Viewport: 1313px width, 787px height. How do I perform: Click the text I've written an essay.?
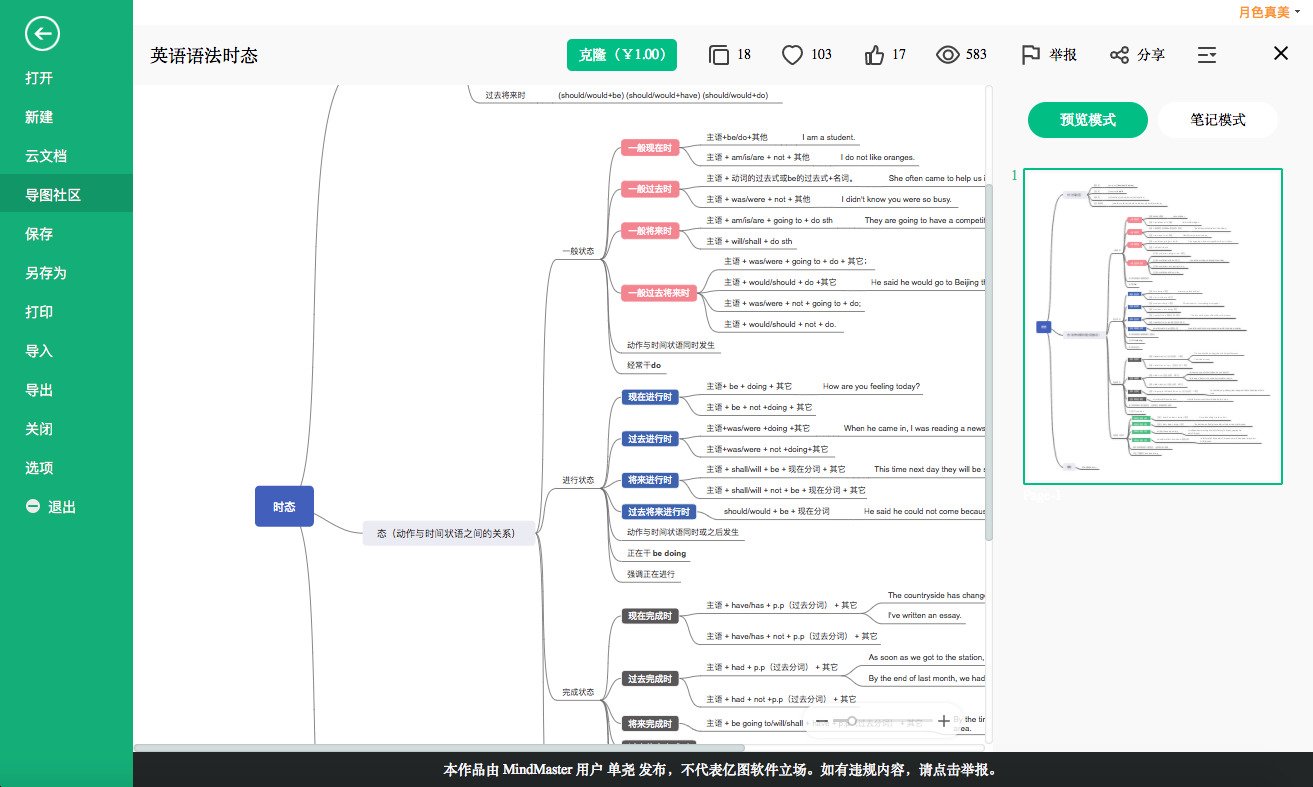pyautogui.click(x=925, y=615)
